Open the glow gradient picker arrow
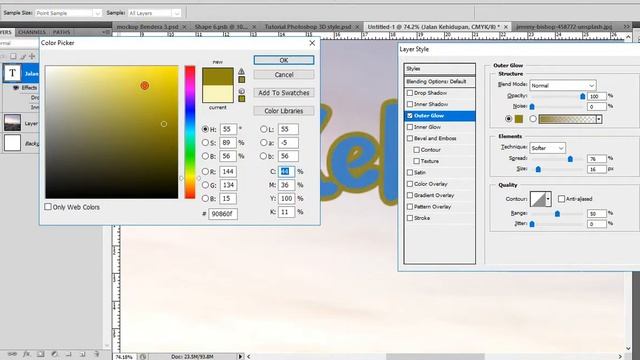Image resolution: width=640 pixels, height=360 pixels. click(599, 119)
